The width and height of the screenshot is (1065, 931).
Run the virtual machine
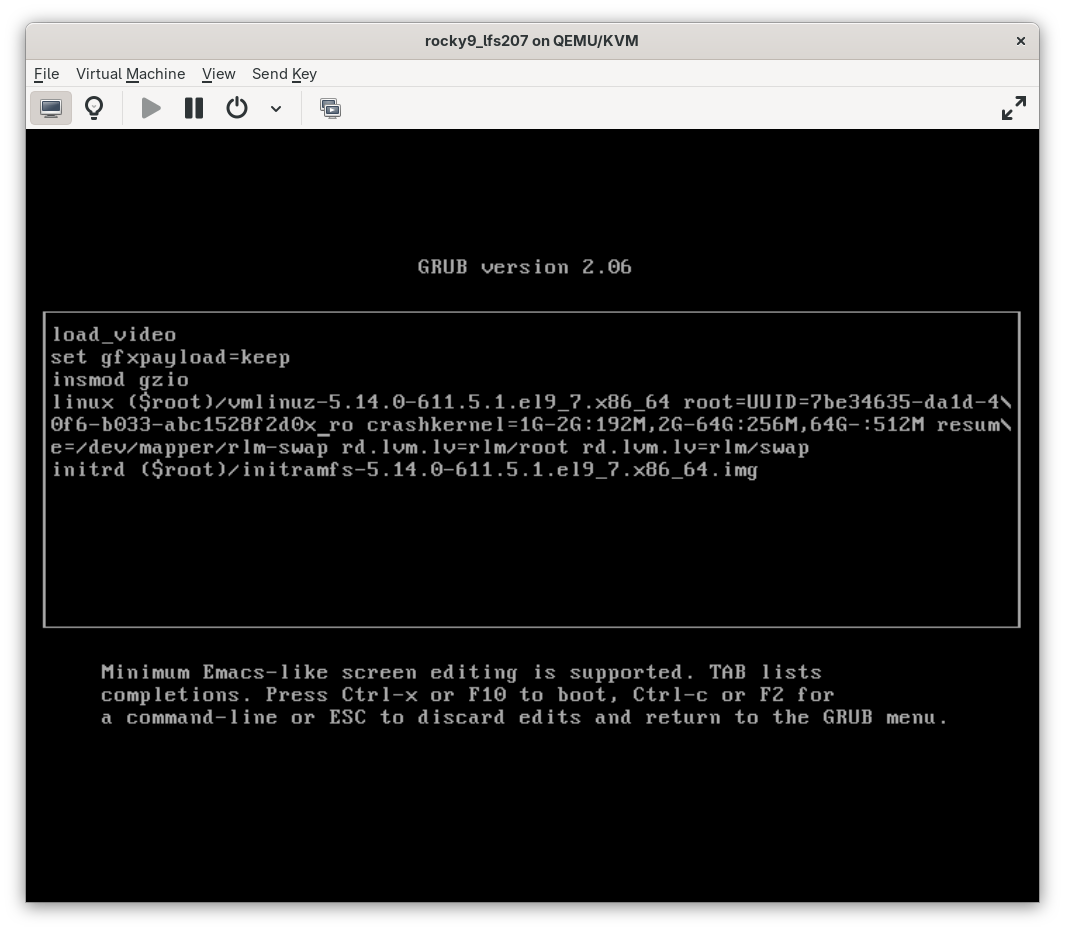coord(150,107)
